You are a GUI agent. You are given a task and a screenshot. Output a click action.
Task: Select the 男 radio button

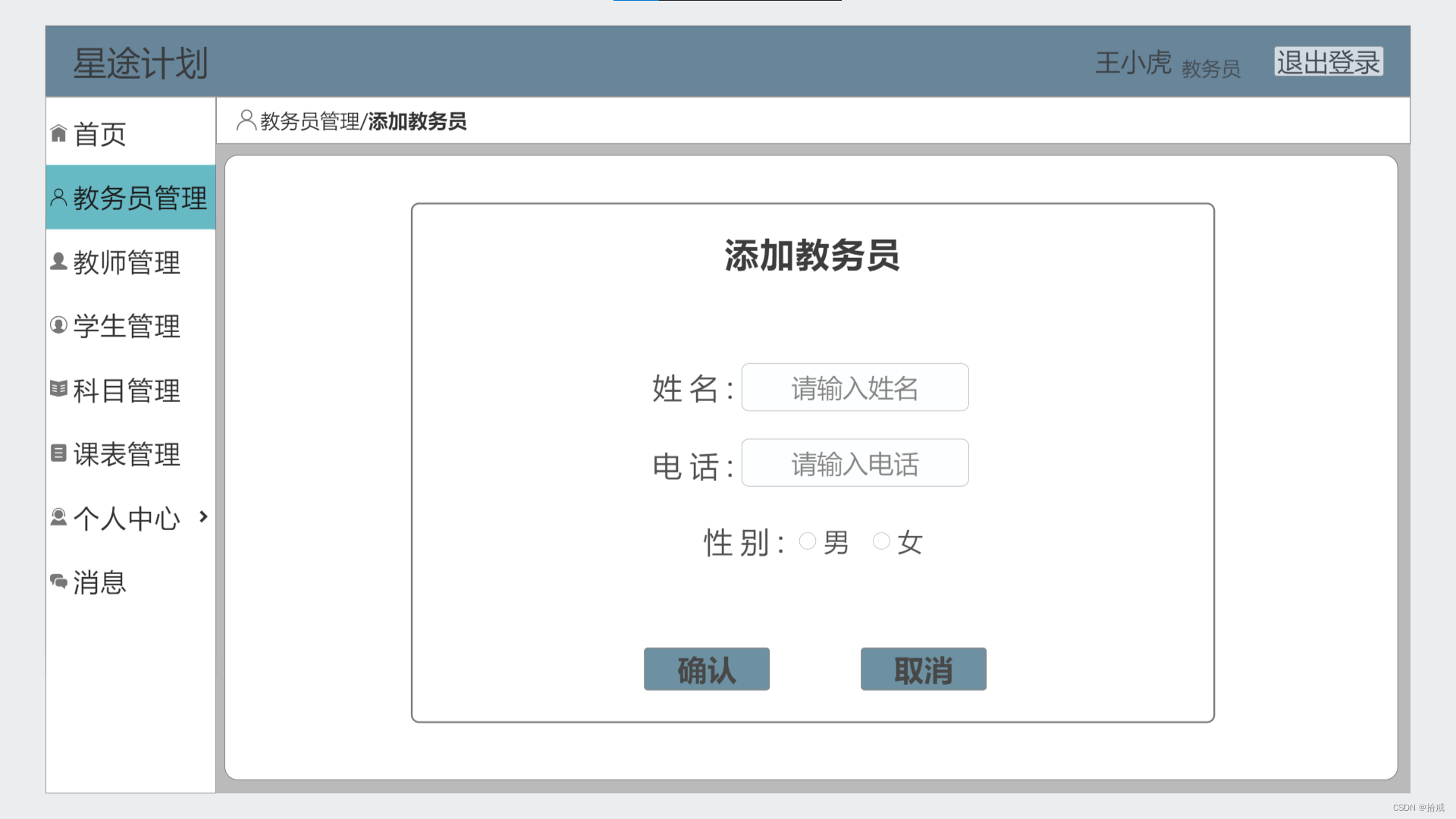tap(808, 541)
